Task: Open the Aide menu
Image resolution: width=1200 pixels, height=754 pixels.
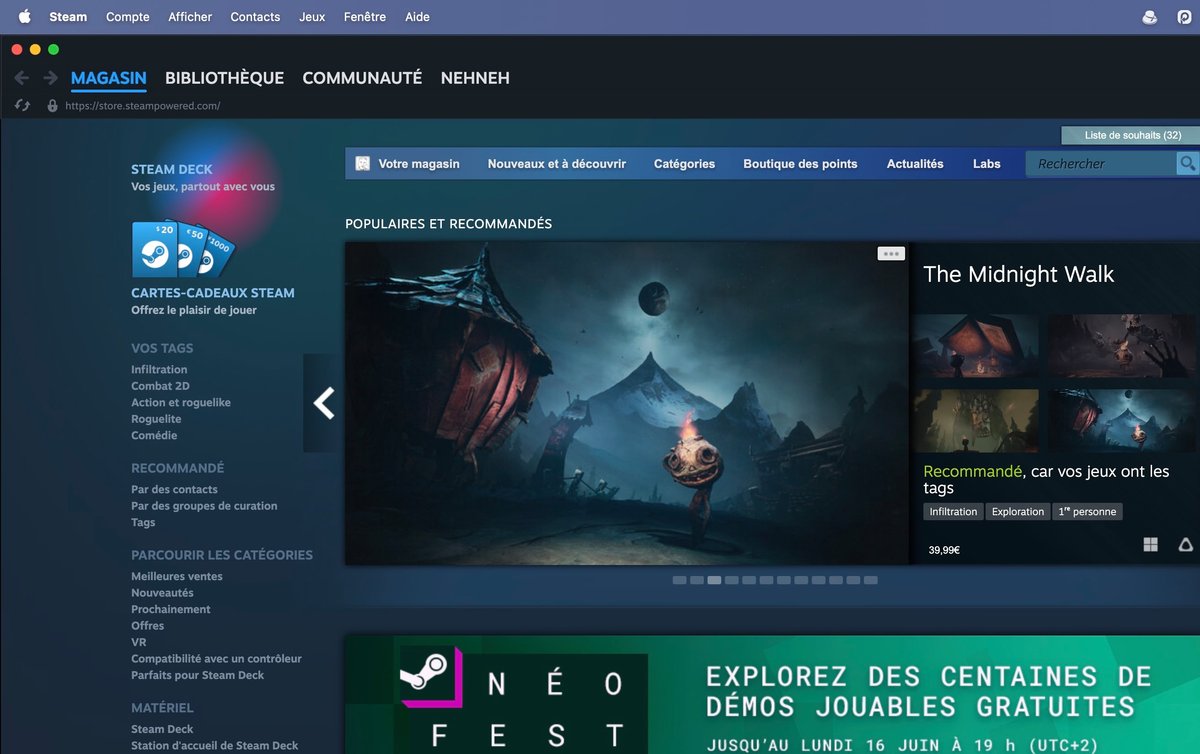Action: pyautogui.click(x=417, y=17)
